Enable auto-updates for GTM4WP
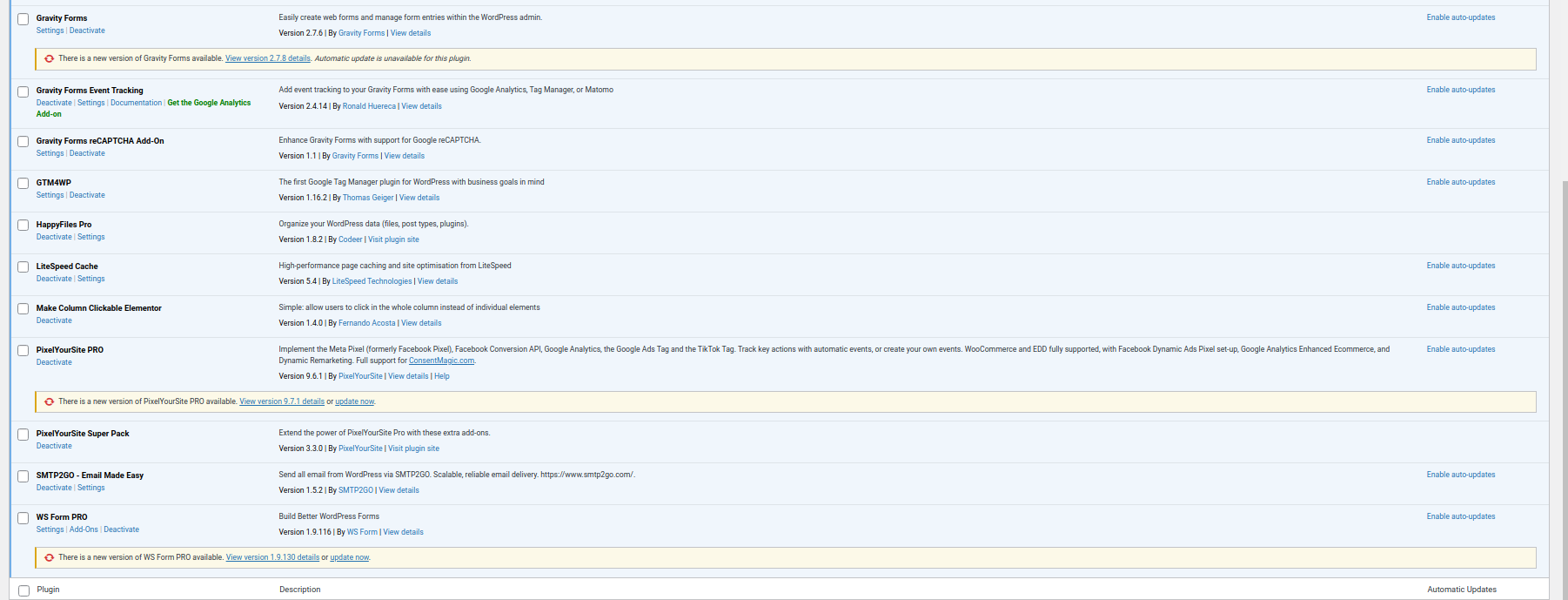Image resolution: width=1568 pixels, height=600 pixels. 1460,182
